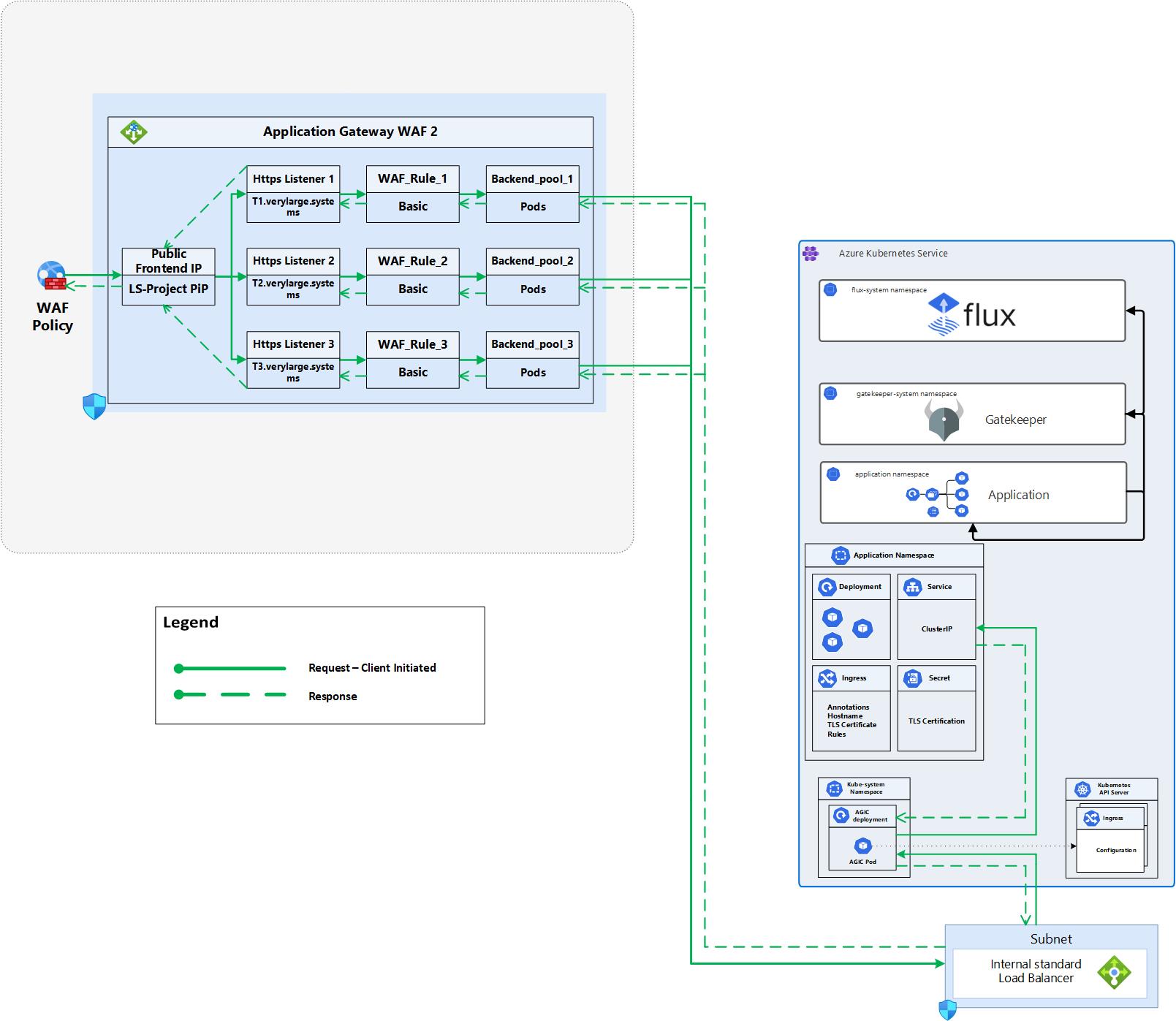Viewport: 1176px width, 1021px height.
Task: Click the Service icon next to Service label
Action: click(913, 587)
